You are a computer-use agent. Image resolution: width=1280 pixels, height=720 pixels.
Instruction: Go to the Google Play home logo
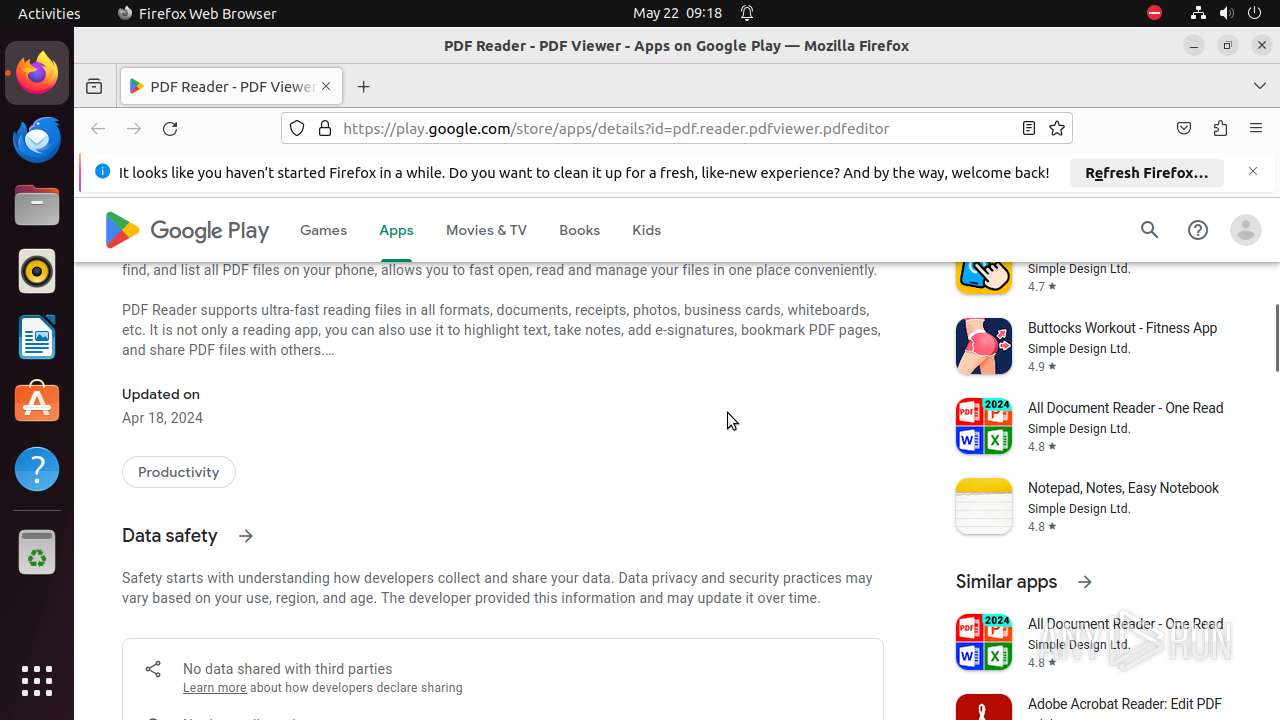pyautogui.click(x=187, y=230)
